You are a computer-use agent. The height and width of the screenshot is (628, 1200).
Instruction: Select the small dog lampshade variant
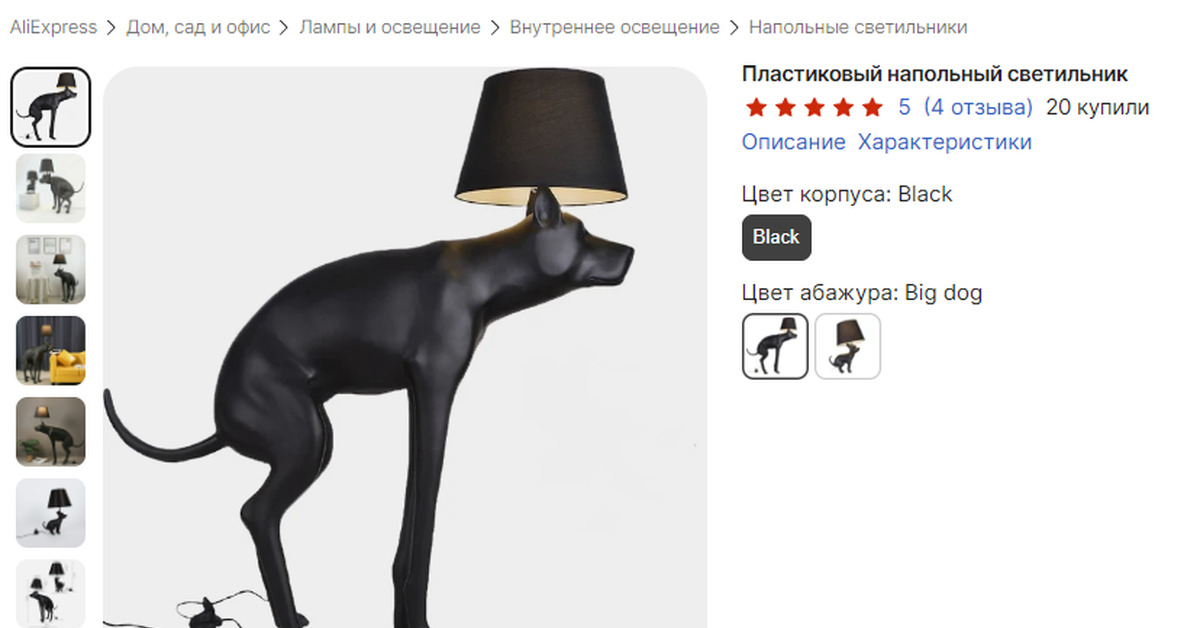point(848,346)
